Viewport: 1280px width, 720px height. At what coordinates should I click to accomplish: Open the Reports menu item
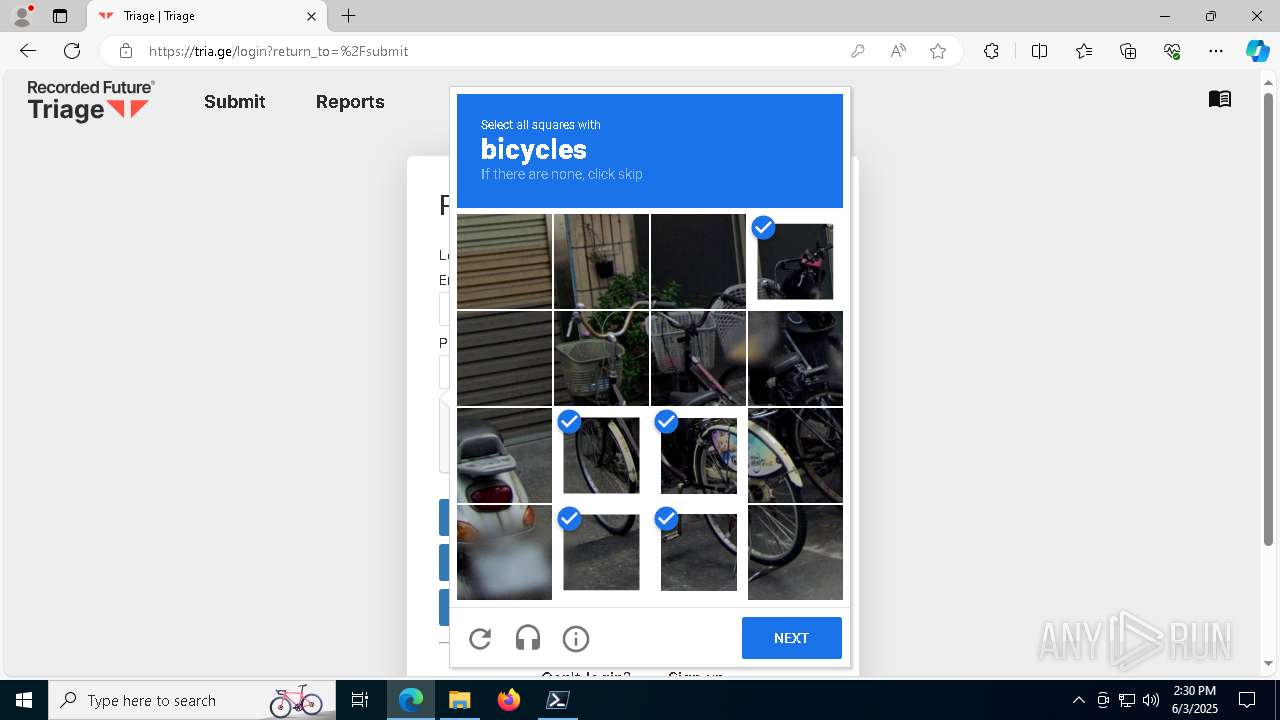click(x=350, y=102)
